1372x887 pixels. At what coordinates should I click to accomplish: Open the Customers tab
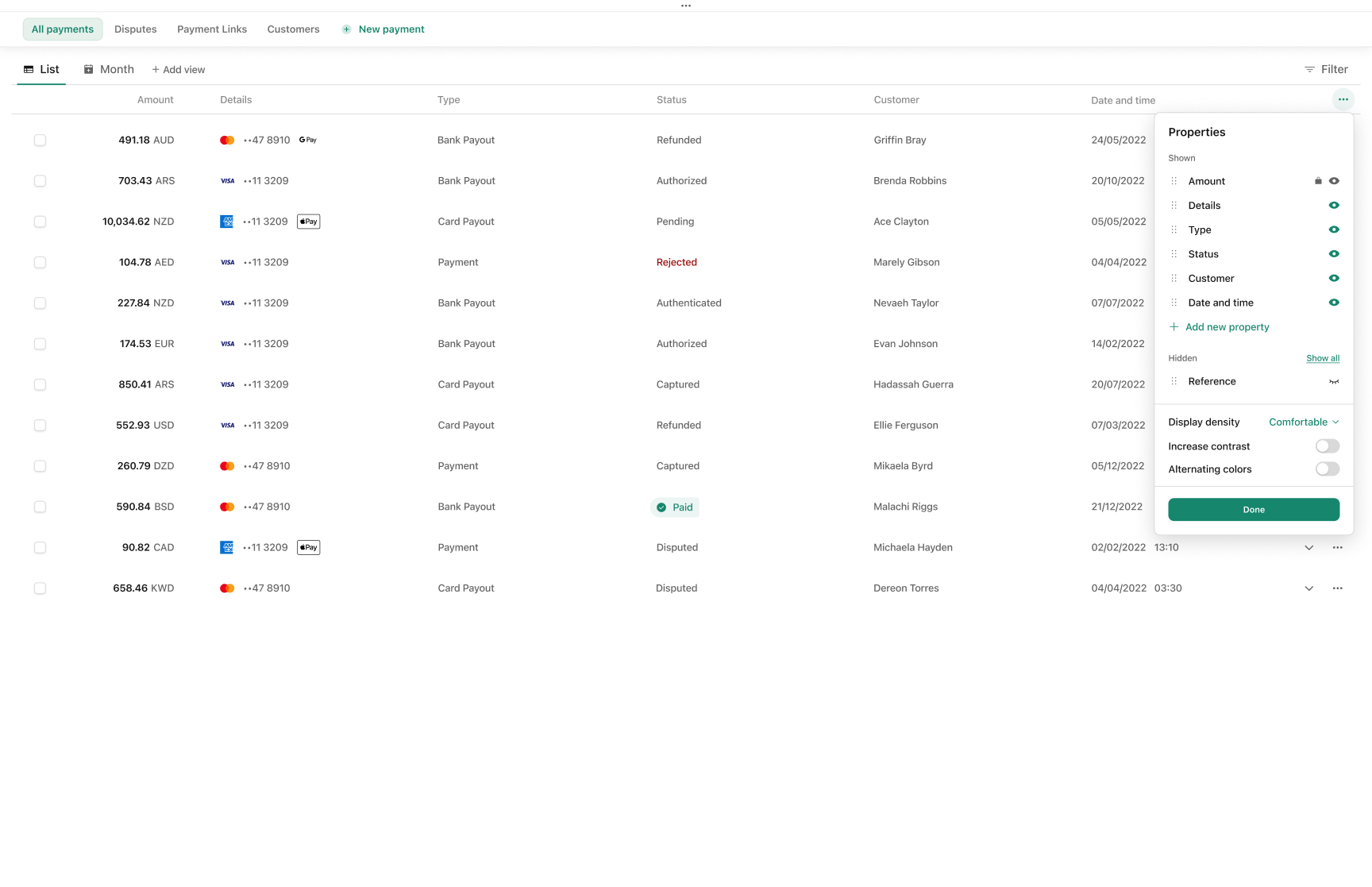[293, 29]
